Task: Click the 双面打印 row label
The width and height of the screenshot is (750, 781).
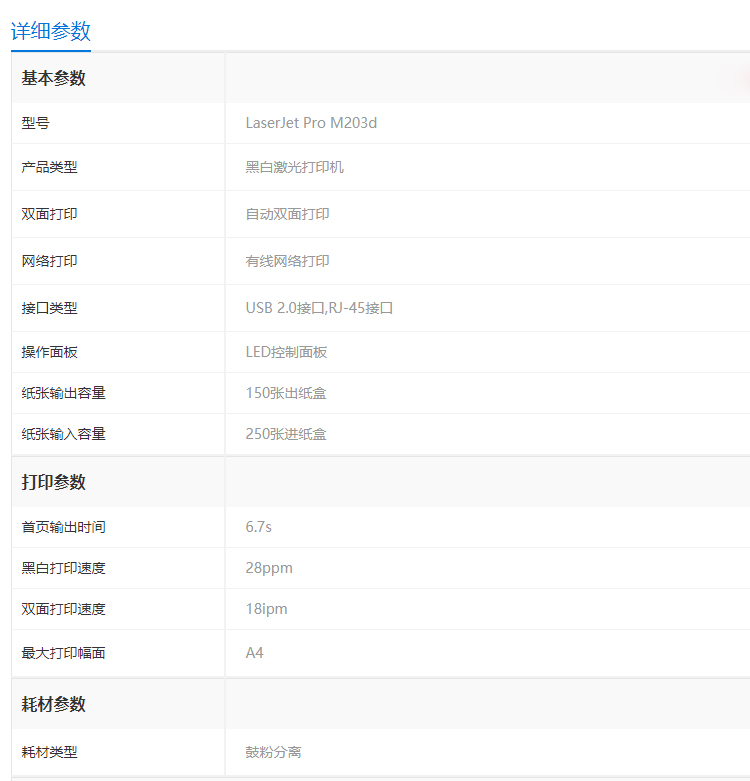Action: coord(49,214)
